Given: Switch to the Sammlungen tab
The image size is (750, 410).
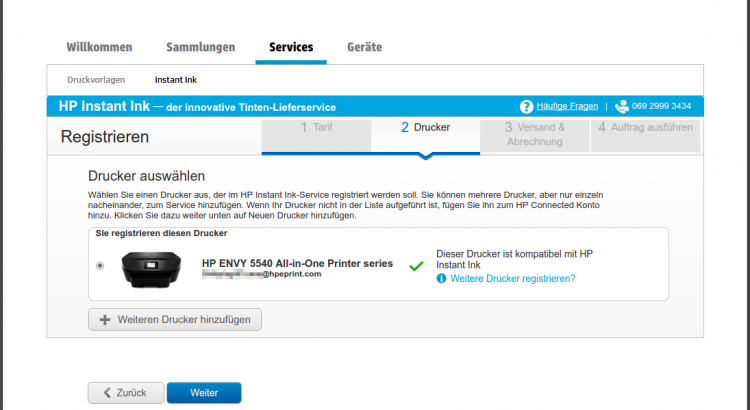Looking at the screenshot, I should click(x=200, y=47).
